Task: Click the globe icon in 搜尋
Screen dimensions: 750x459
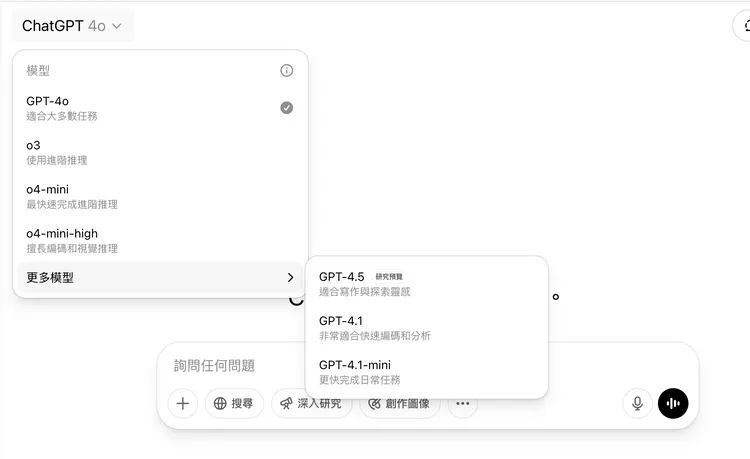Action: tap(220, 404)
